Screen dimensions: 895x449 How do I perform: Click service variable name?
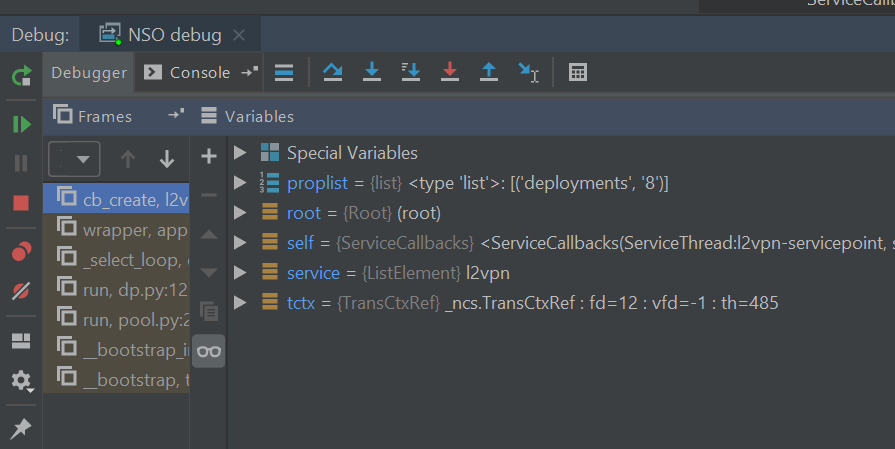click(x=313, y=273)
